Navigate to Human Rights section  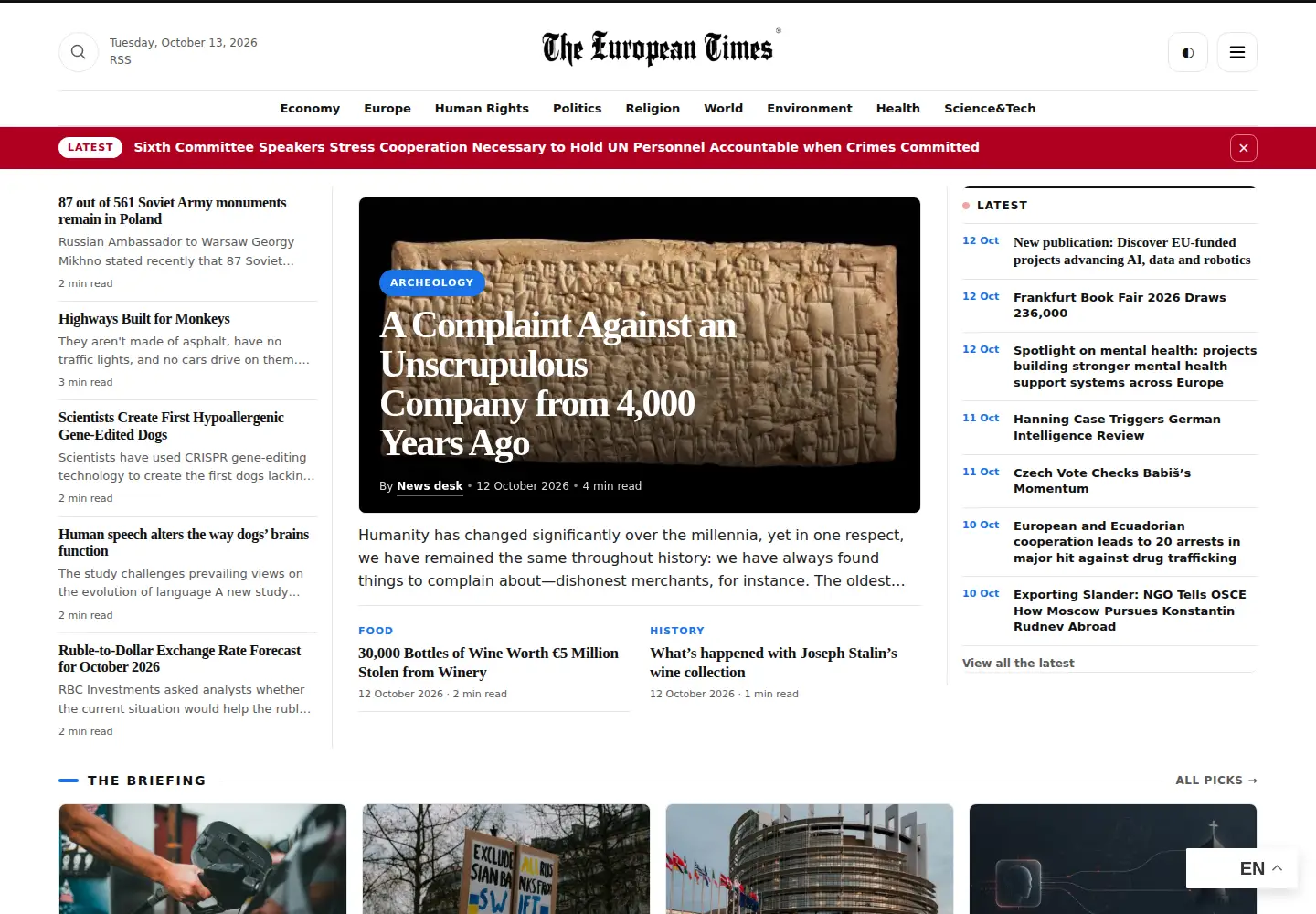pyautogui.click(x=482, y=108)
